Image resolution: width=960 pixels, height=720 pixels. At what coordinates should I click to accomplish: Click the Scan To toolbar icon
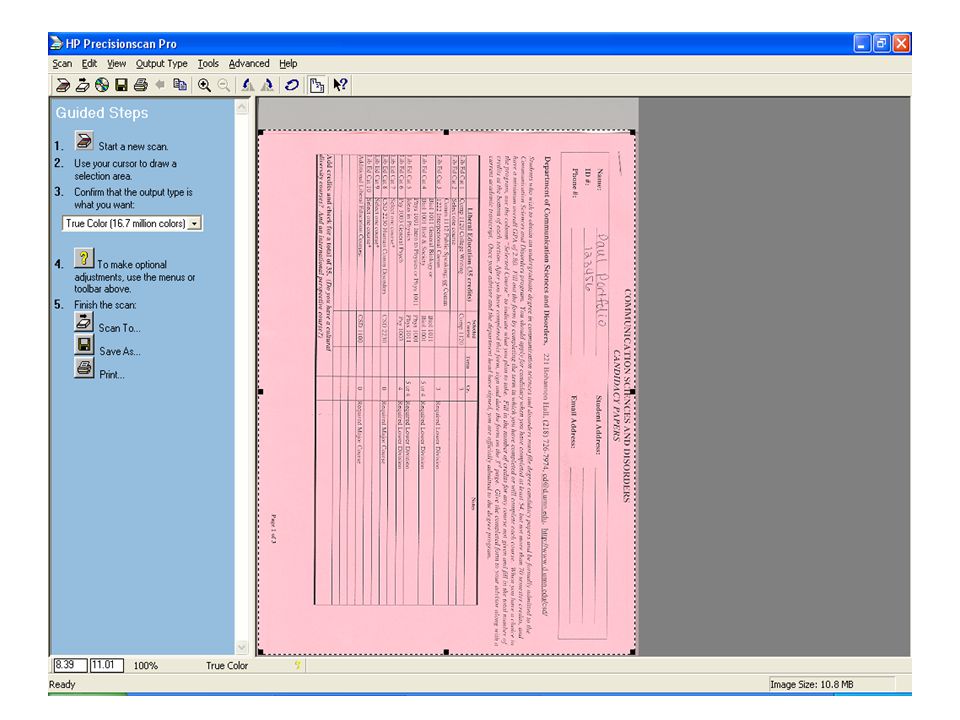coord(83,85)
